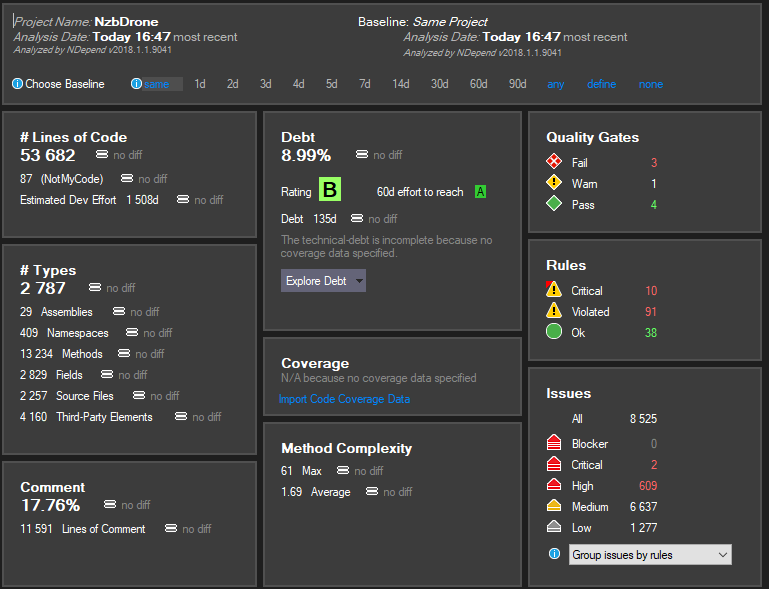This screenshot has width=769, height=589.
Task: Click the 1.69 Average complexity entry
Action: tap(316, 491)
